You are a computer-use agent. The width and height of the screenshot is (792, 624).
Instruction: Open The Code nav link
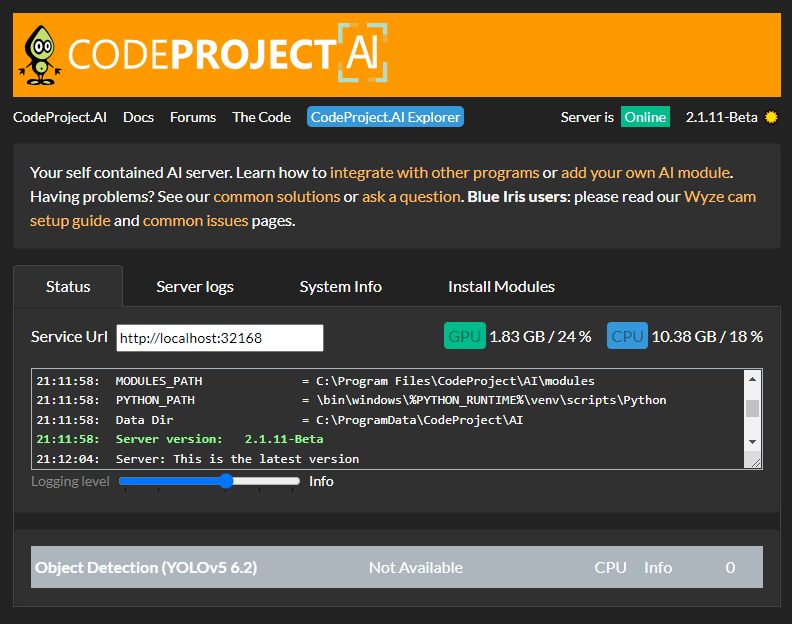pos(261,117)
